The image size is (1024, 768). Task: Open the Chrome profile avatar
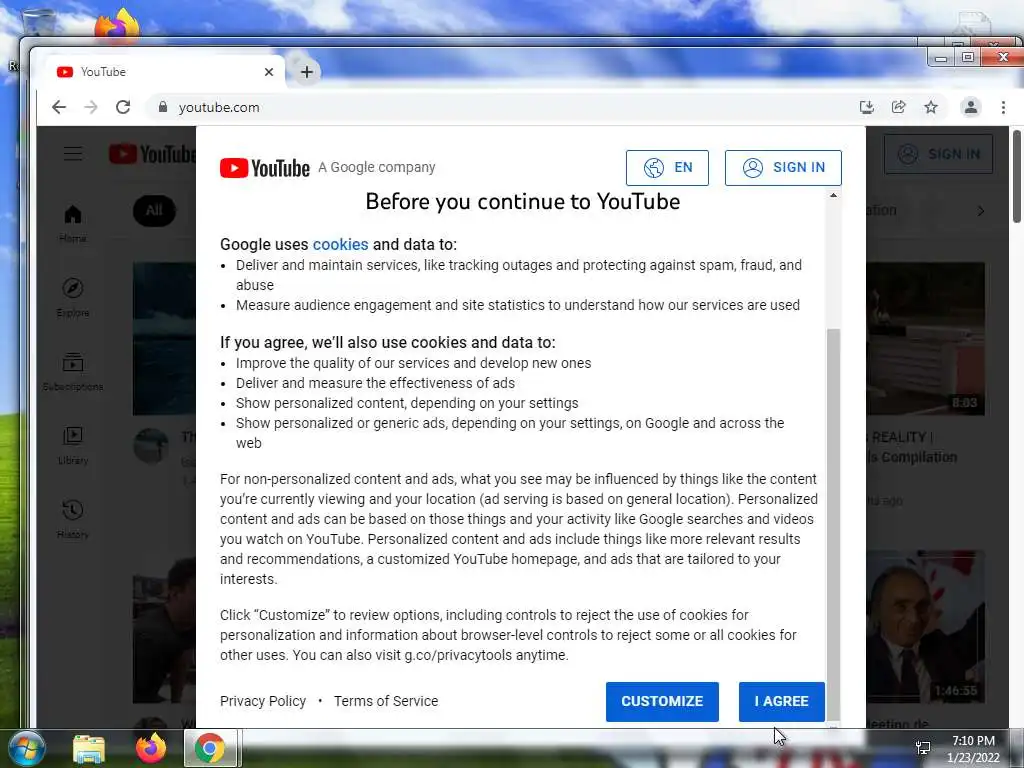pos(971,107)
